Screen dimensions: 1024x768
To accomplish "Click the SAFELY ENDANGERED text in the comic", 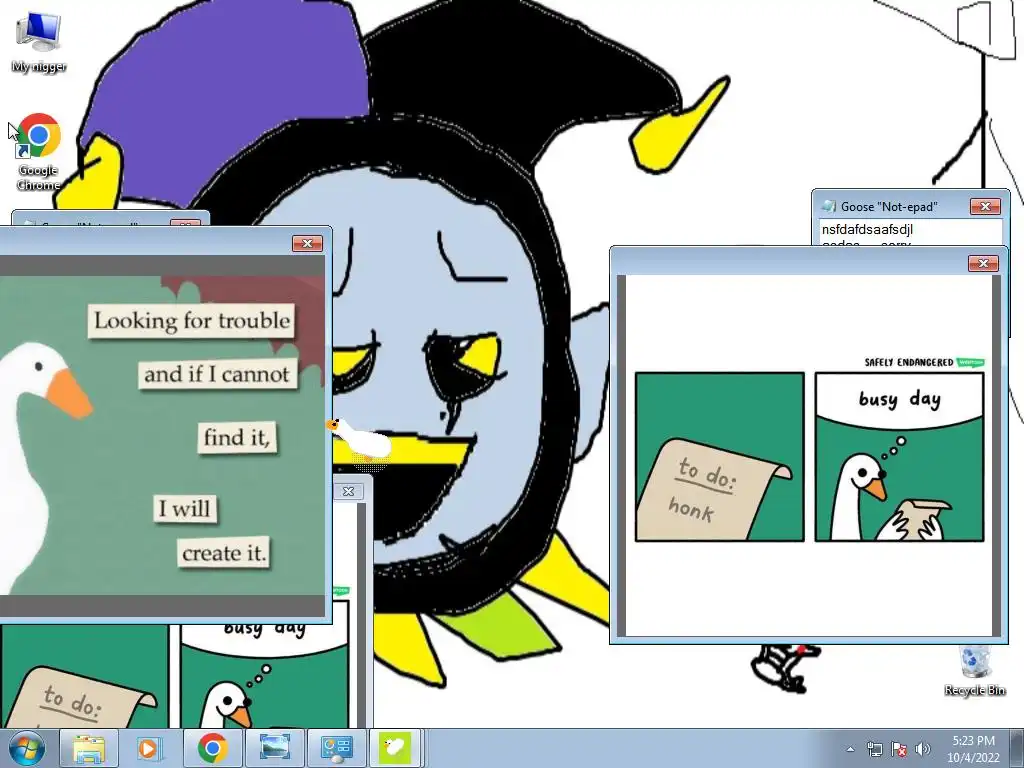I will pyautogui.click(x=908, y=362).
